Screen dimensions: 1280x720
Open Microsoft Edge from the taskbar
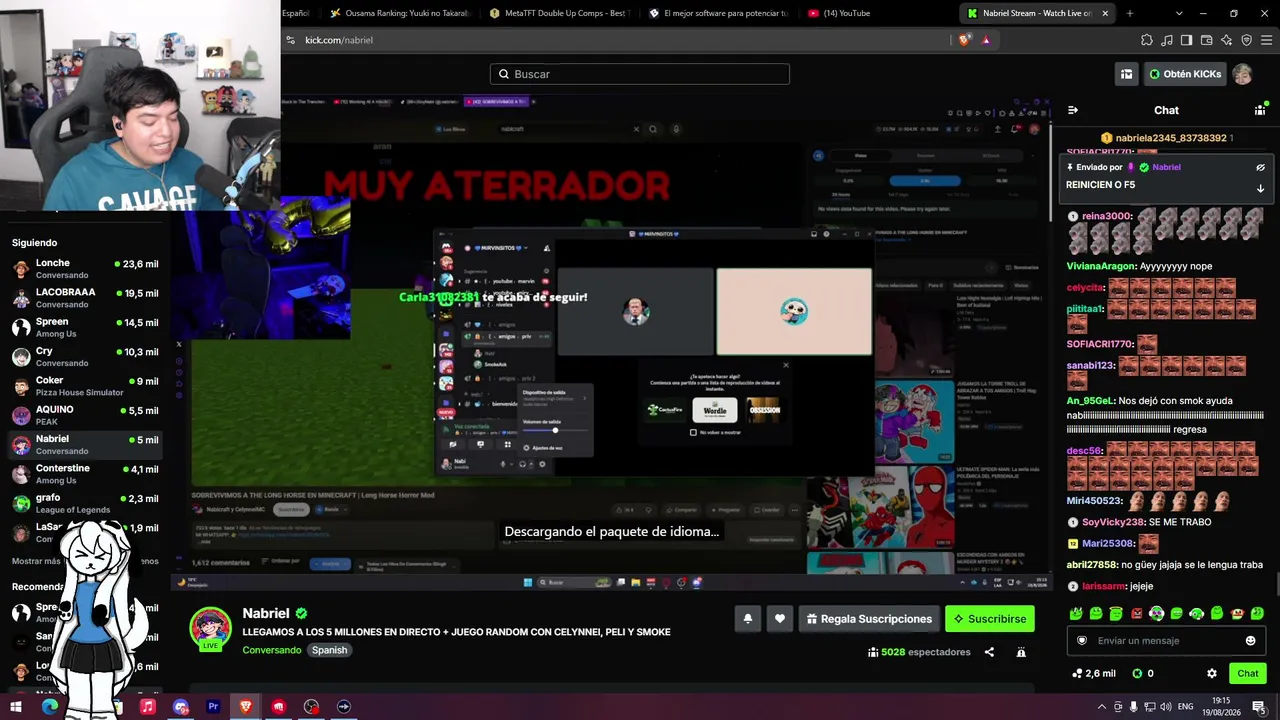(x=50, y=707)
